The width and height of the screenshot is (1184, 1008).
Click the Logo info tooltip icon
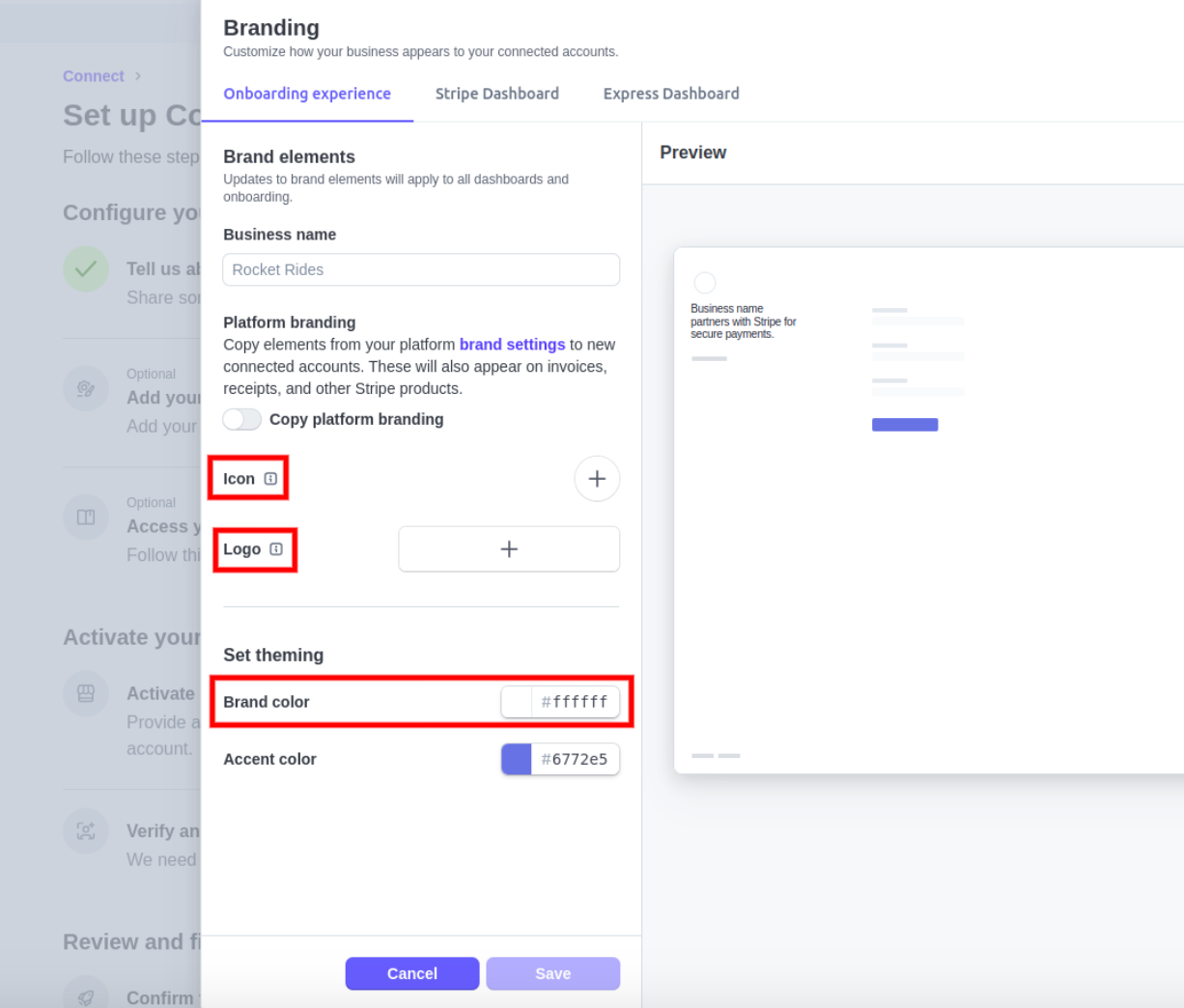click(x=276, y=549)
